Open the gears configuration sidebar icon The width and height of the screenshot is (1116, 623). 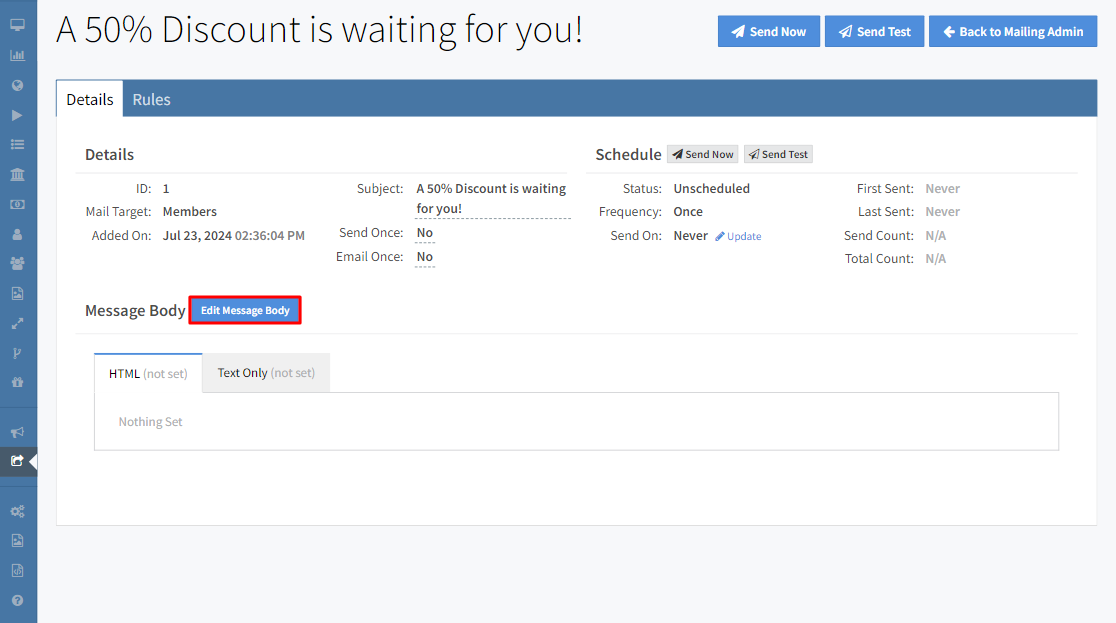(x=17, y=511)
